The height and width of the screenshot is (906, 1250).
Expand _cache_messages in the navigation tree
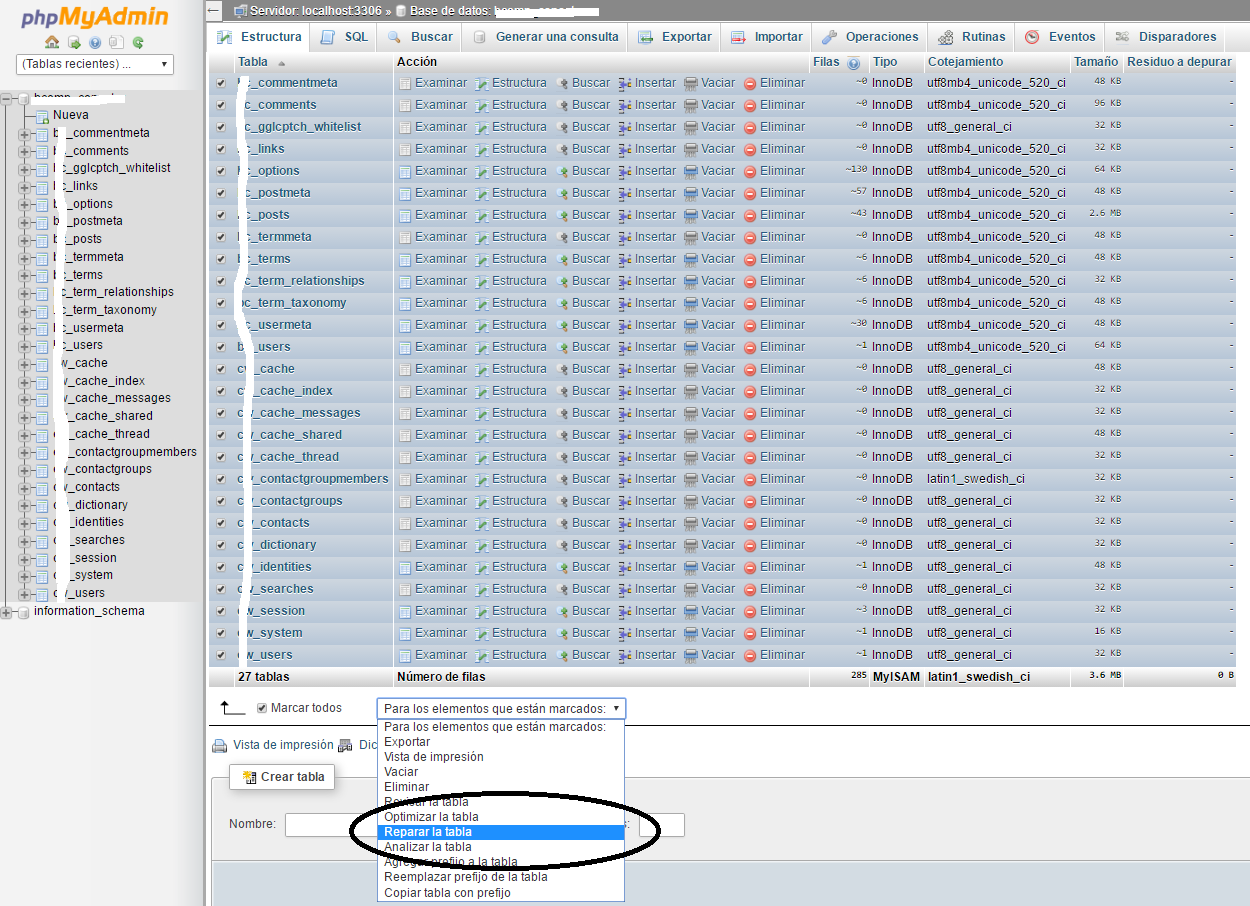click(24, 398)
